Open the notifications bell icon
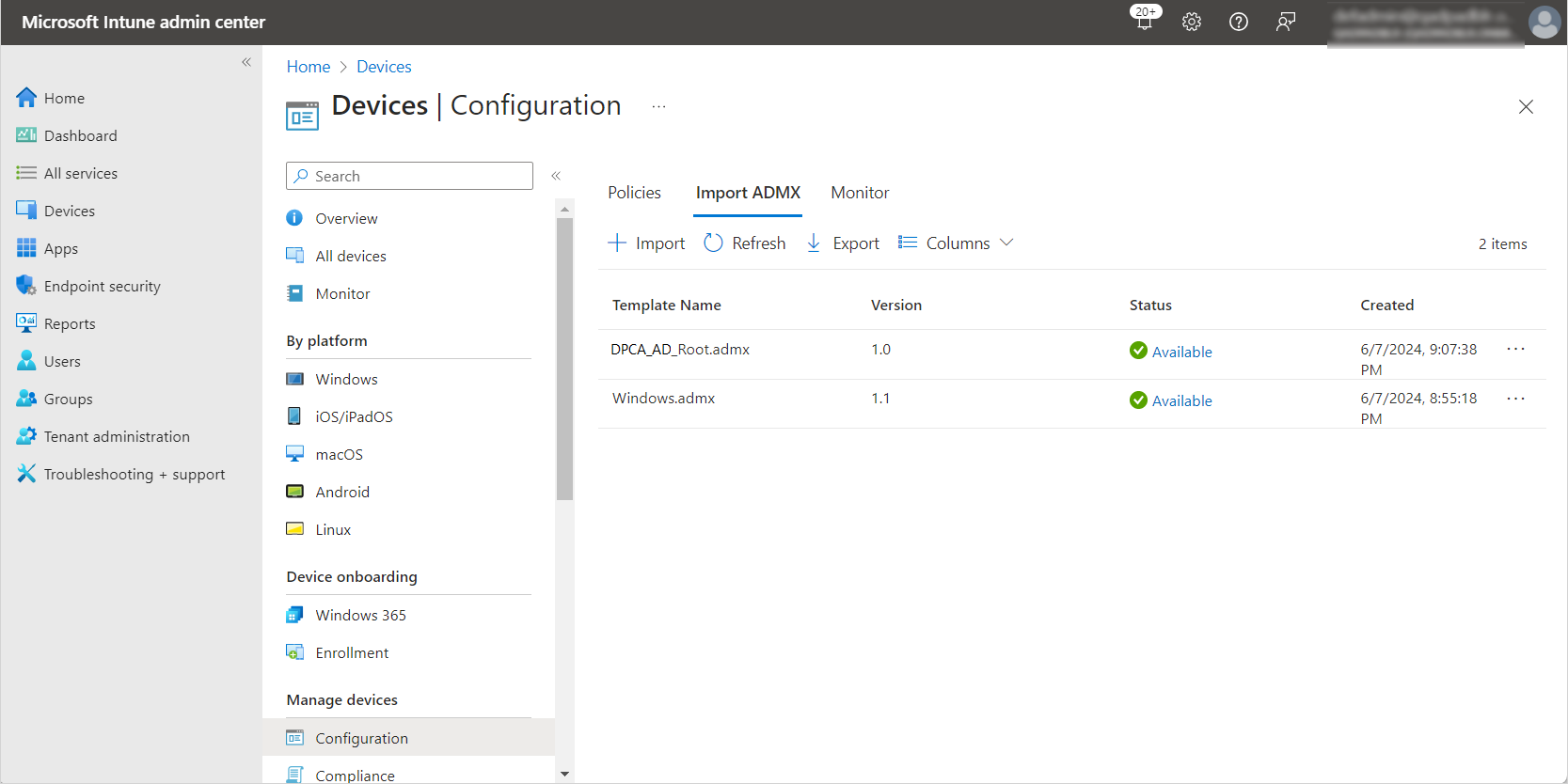Image resolution: width=1568 pixels, height=784 pixels. [x=1144, y=22]
